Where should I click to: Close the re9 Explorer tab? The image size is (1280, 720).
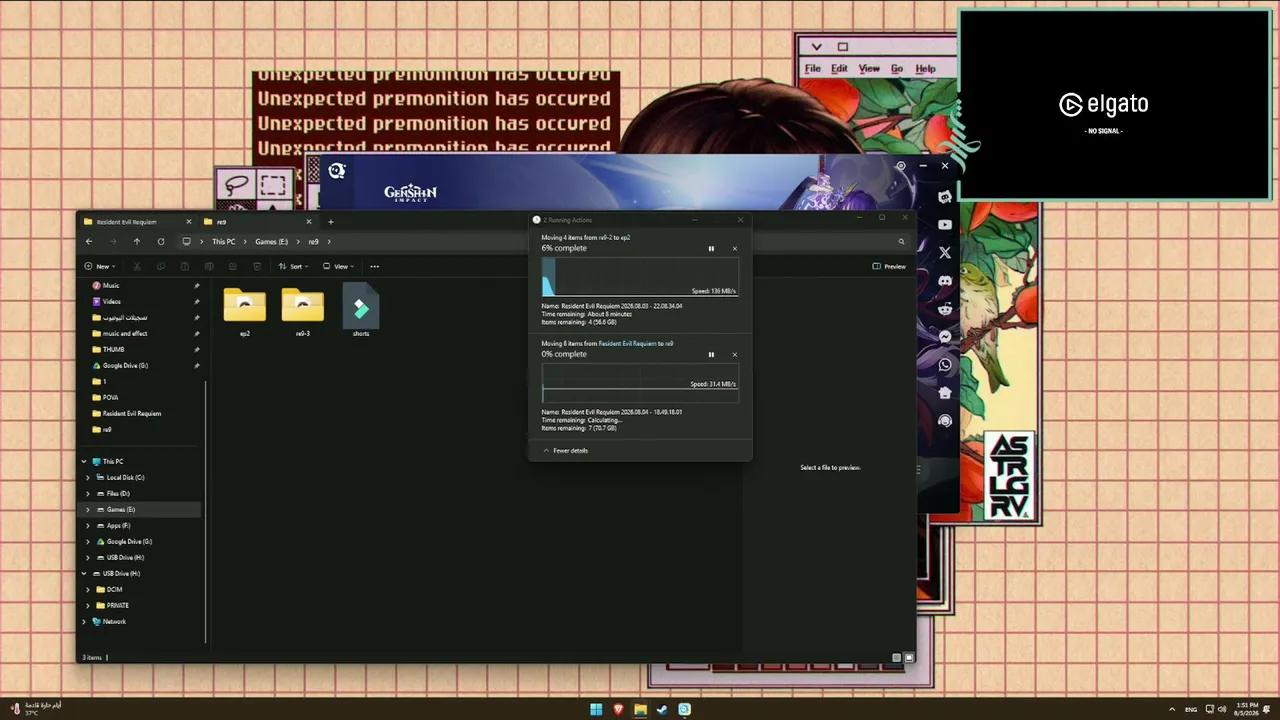click(309, 222)
